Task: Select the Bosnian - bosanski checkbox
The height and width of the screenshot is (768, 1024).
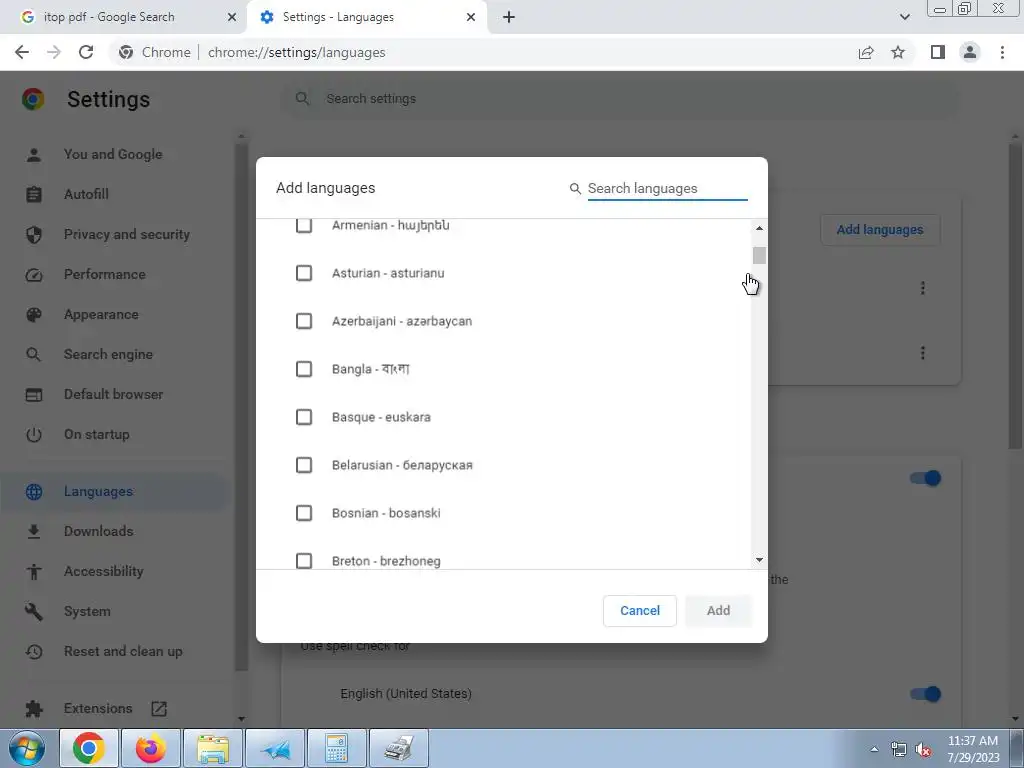Action: pyautogui.click(x=304, y=513)
